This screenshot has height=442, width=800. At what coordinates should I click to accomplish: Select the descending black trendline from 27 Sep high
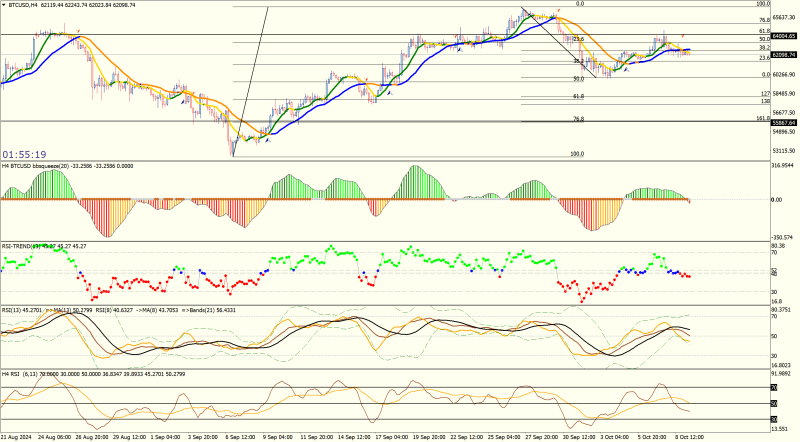click(x=558, y=43)
